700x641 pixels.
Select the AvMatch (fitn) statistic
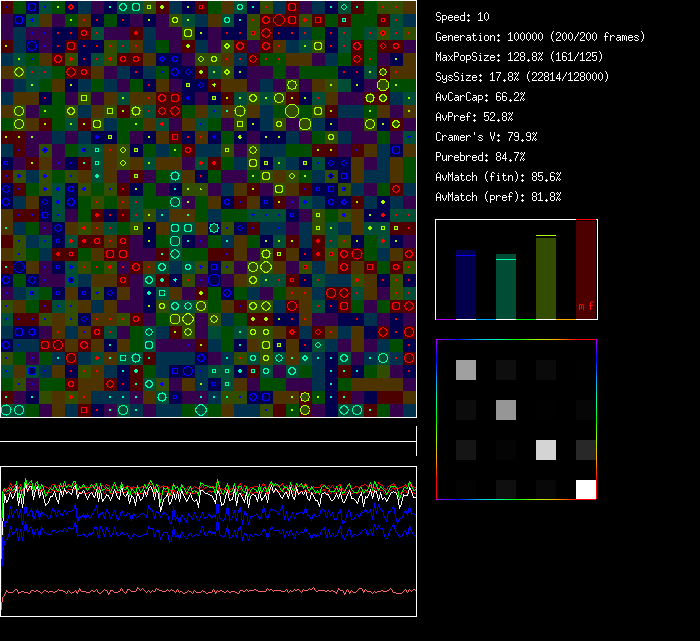tap(498, 177)
